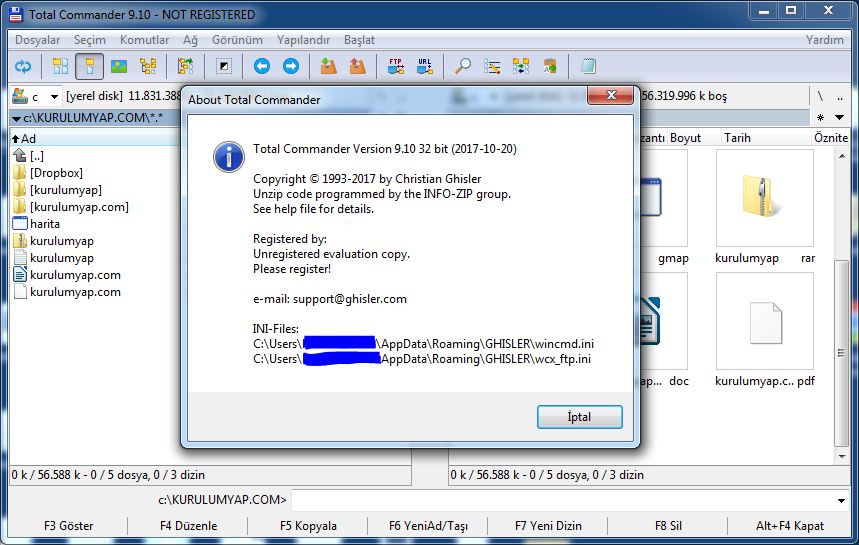The height and width of the screenshot is (545, 859).
Task: Go to parent directory with .. button
Action: 840,97
